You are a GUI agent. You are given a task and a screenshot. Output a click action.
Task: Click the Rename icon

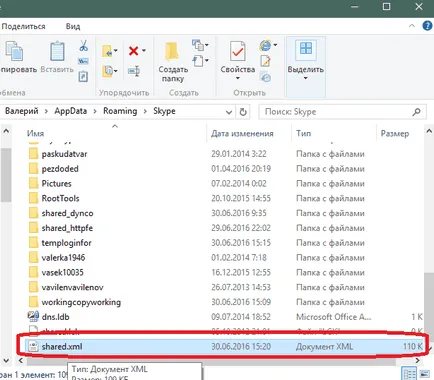click(x=134, y=71)
